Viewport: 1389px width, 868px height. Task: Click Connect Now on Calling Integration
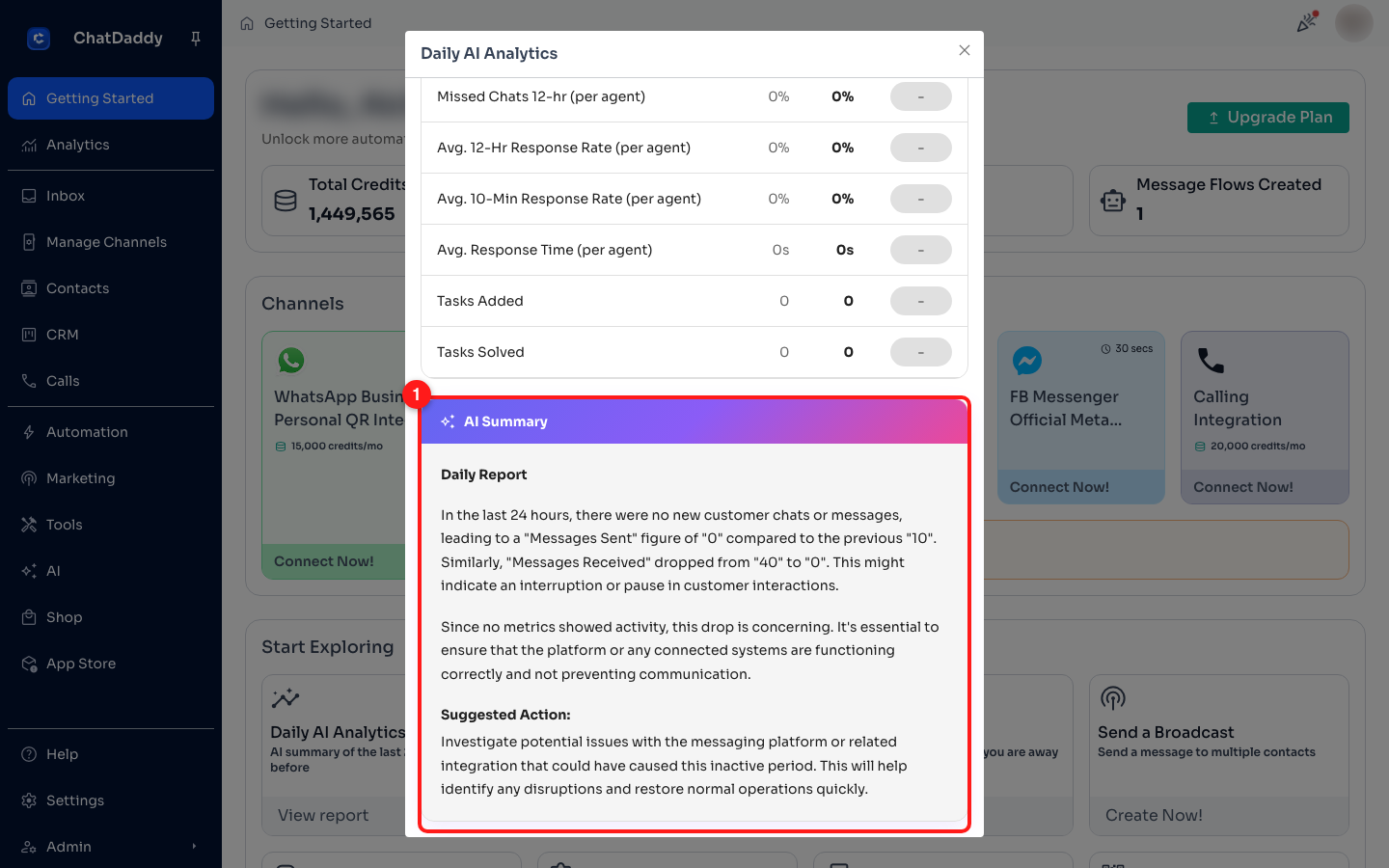(1243, 487)
